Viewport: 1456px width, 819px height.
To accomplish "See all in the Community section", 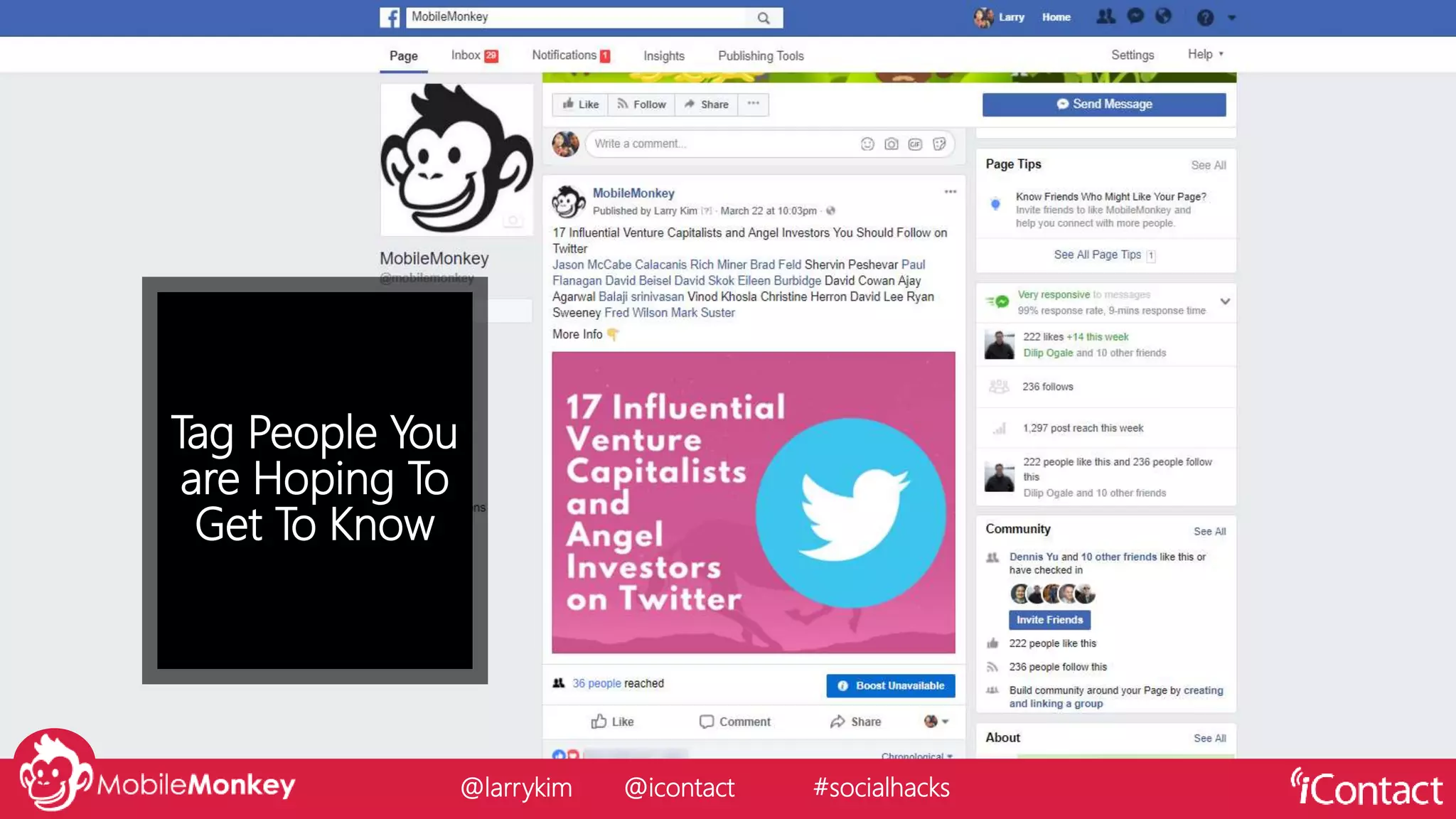I will [1210, 531].
